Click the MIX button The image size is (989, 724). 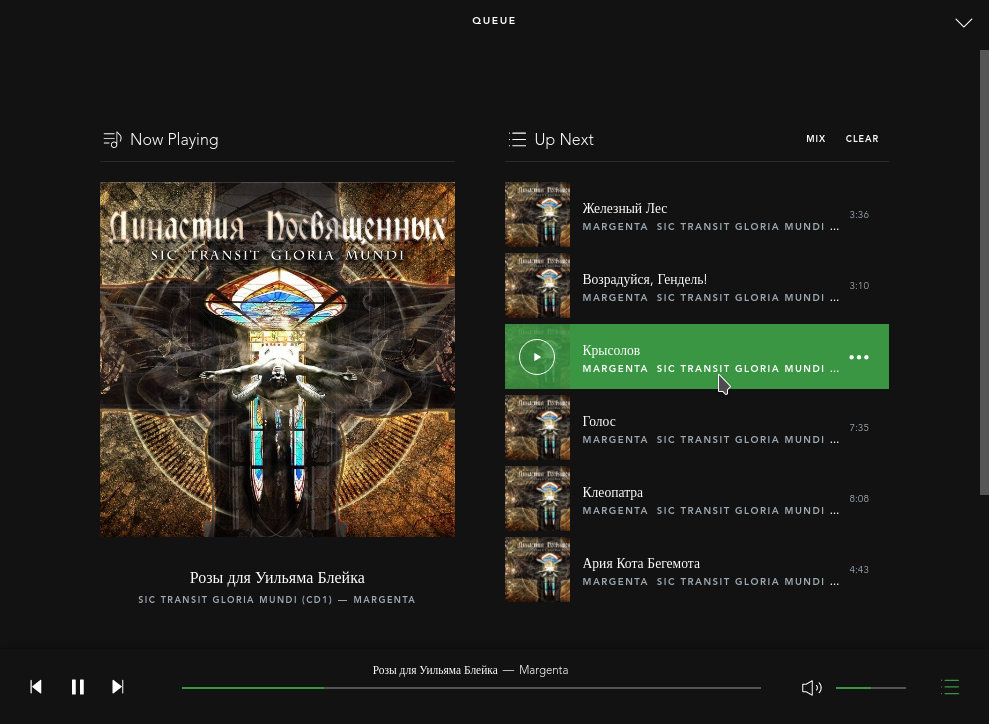[816, 139]
